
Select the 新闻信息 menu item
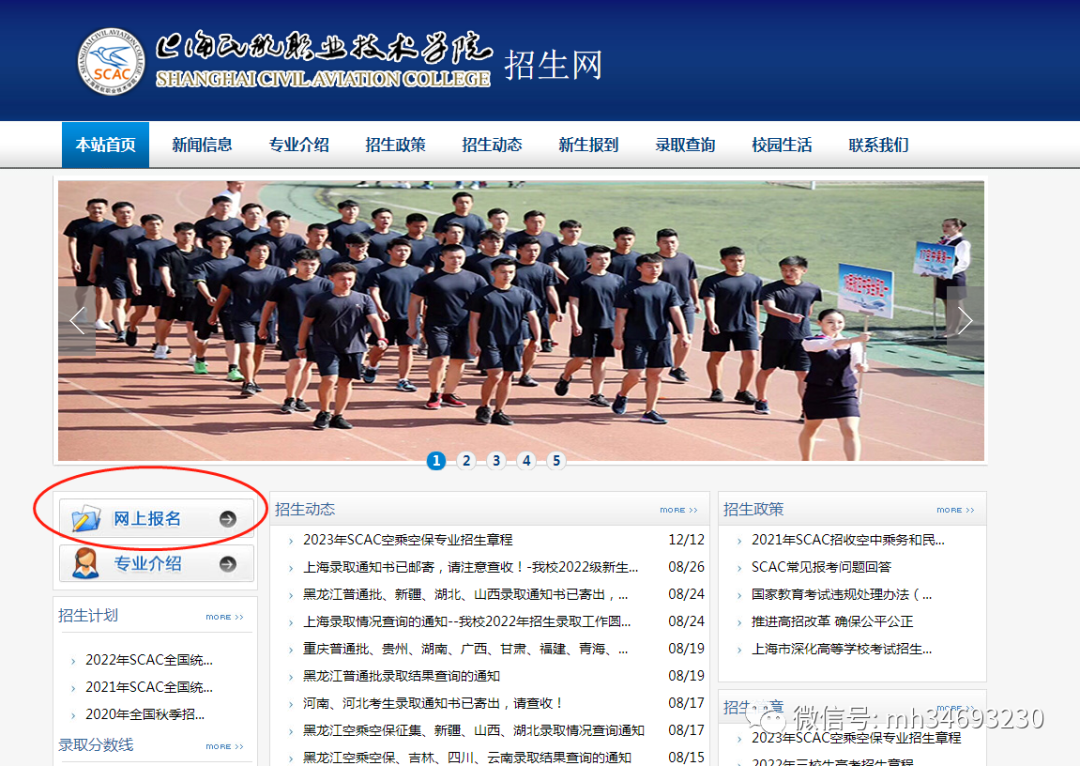[203, 144]
